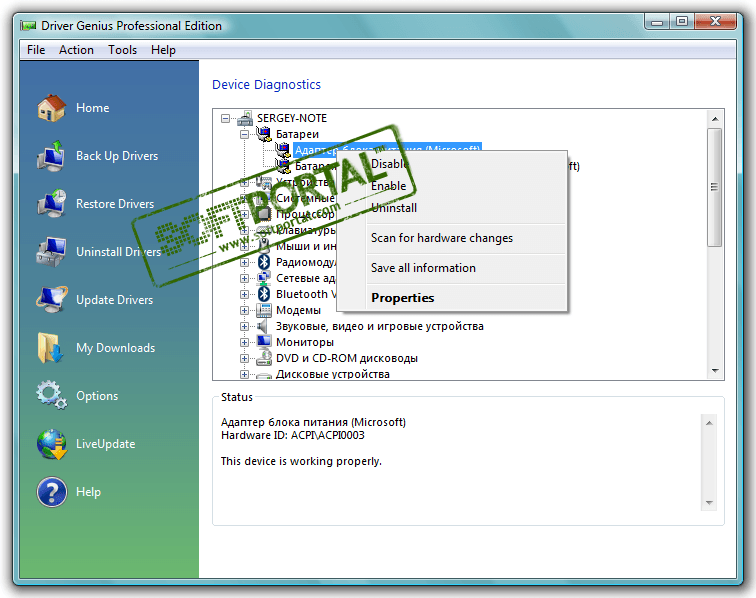
Task: Click the speaker icon for Звуковые devices
Action: click(x=263, y=326)
